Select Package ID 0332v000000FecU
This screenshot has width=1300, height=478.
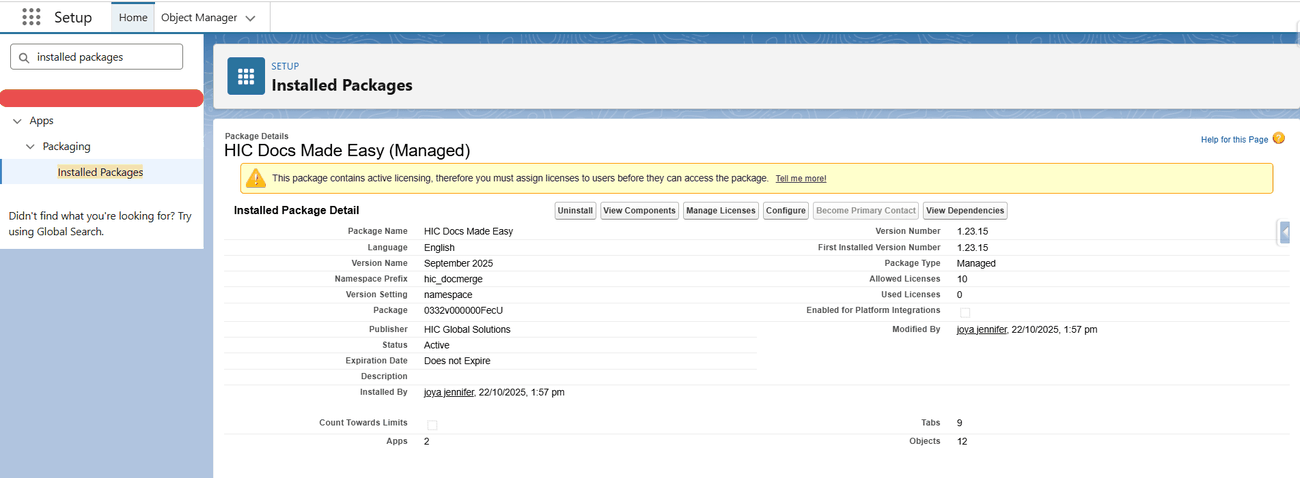[x=463, y=311]
